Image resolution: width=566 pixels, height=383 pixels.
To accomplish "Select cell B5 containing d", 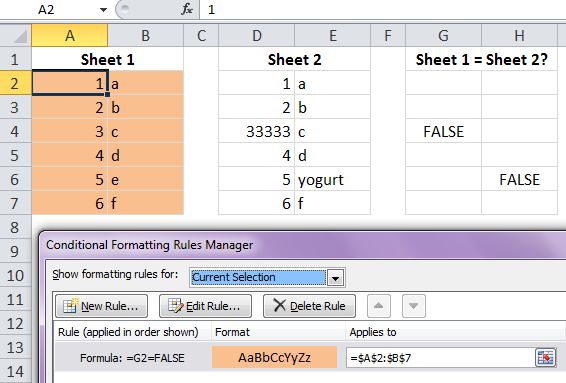I will point(145,156).
